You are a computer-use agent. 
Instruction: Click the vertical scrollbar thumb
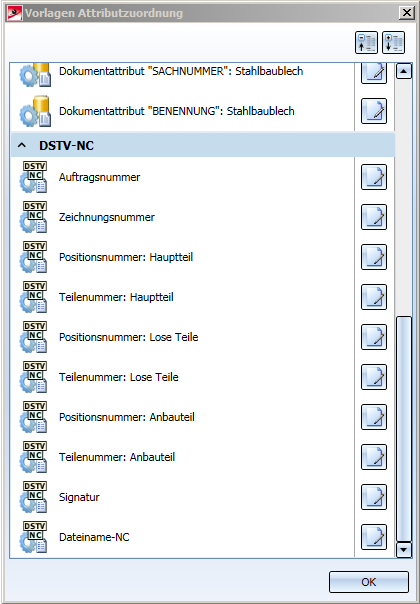(404, 428)
